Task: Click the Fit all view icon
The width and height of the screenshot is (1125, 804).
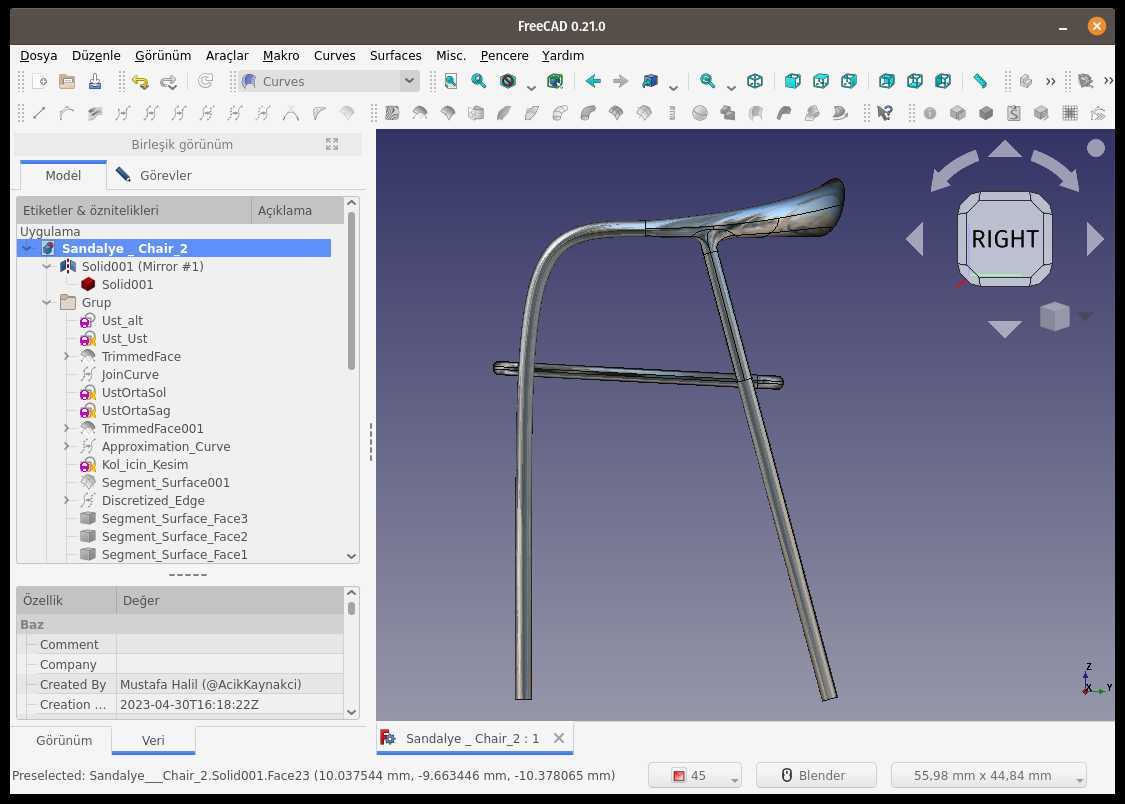Action: coord(451,82)
